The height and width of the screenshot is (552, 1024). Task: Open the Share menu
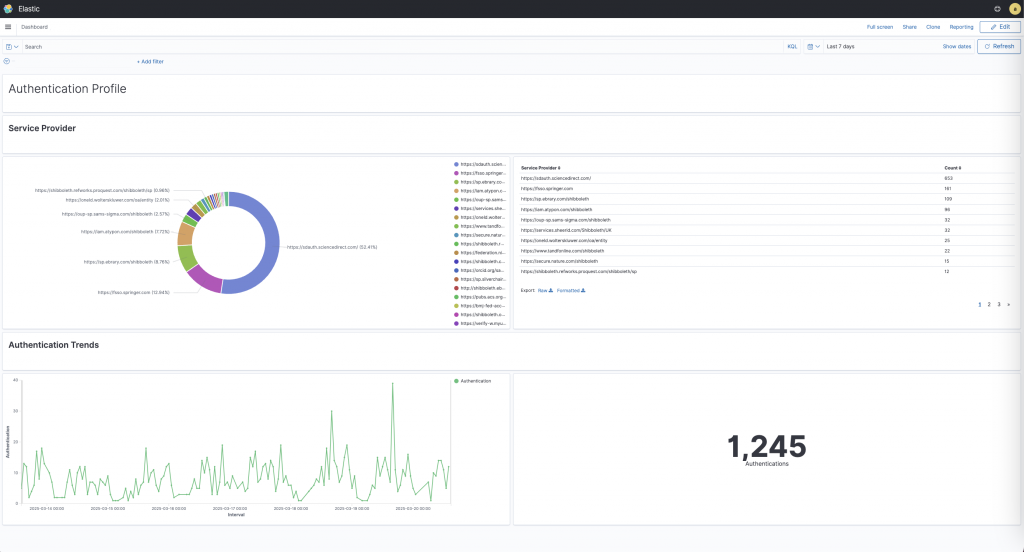[909, 27]
